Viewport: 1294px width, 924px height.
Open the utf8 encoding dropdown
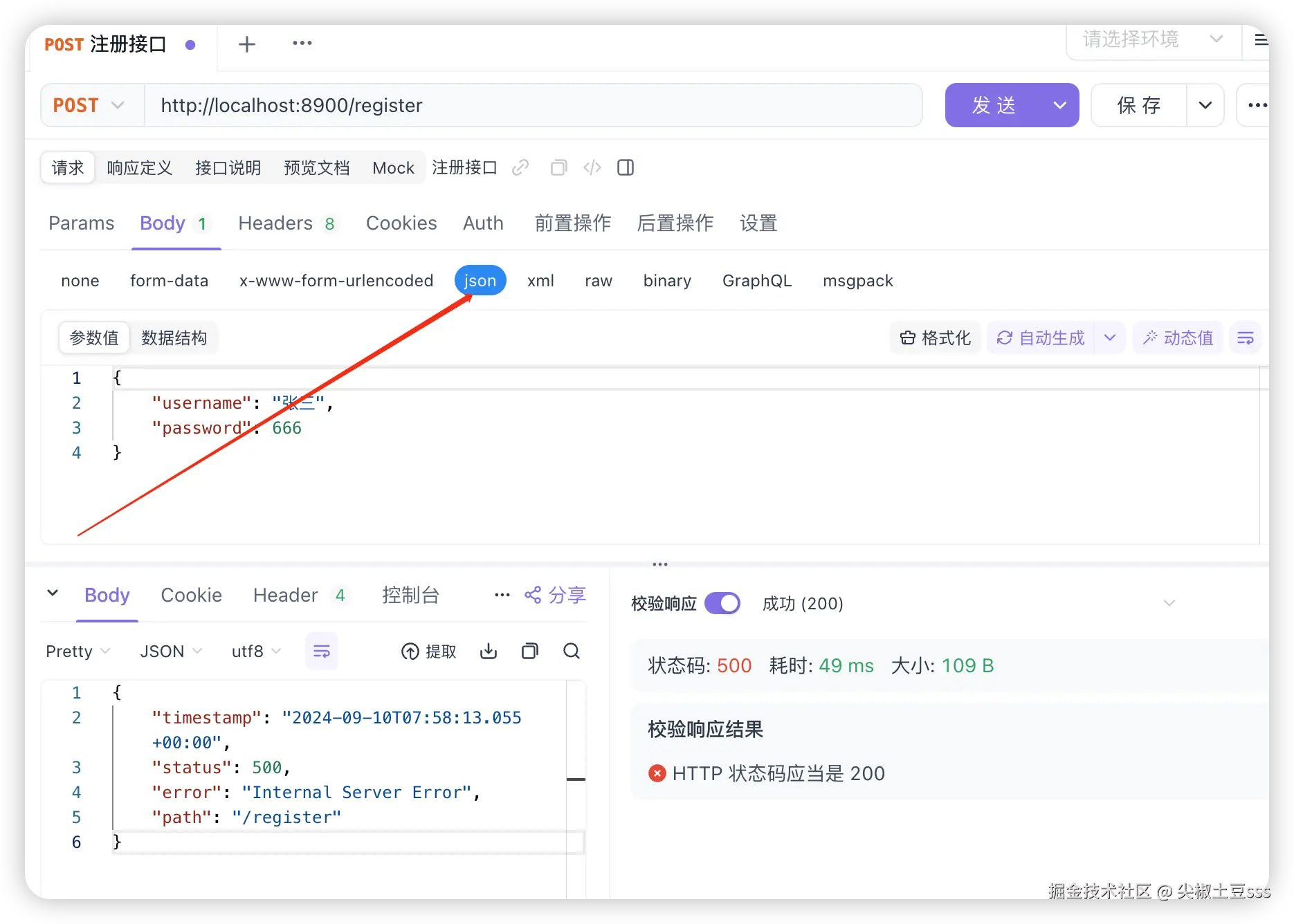point(256,652)
